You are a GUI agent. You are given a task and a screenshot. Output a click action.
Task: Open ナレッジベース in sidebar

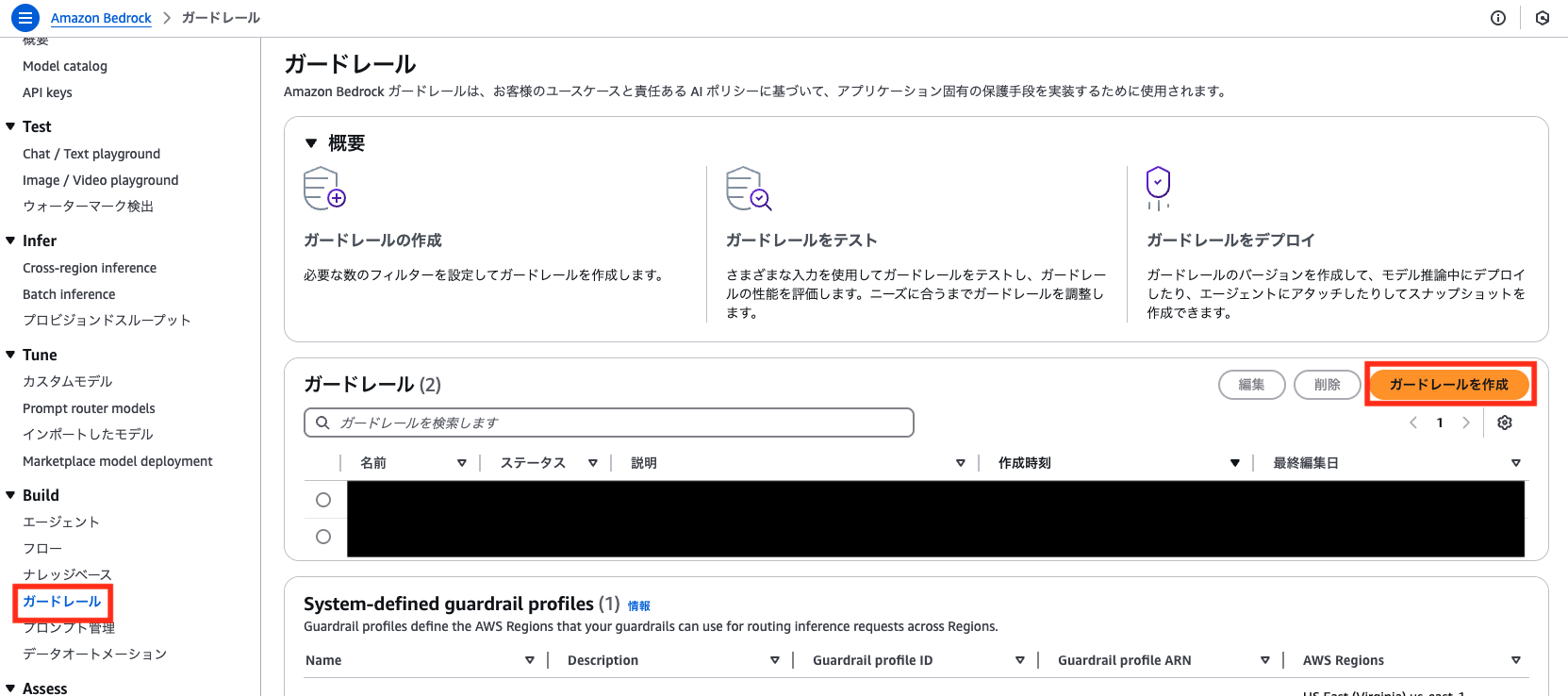point(67,574)
